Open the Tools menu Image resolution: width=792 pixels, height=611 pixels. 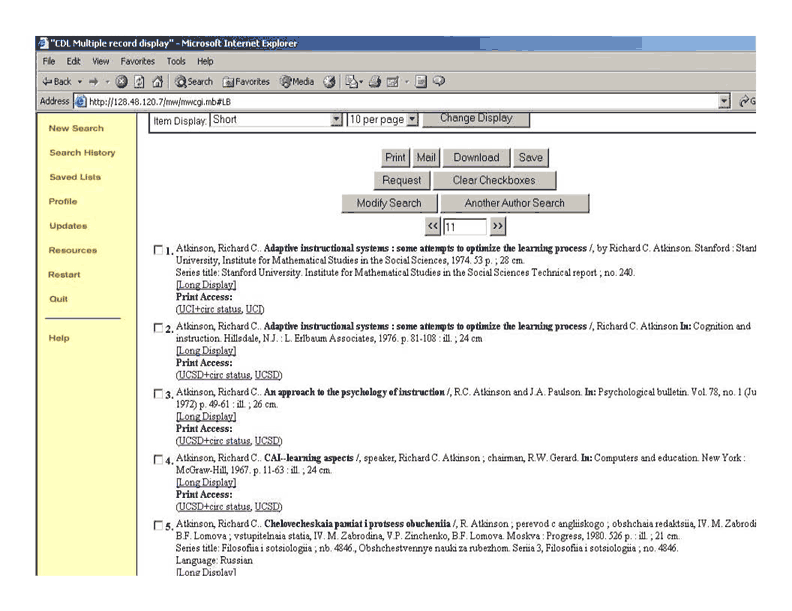click(x=176, y=61)
